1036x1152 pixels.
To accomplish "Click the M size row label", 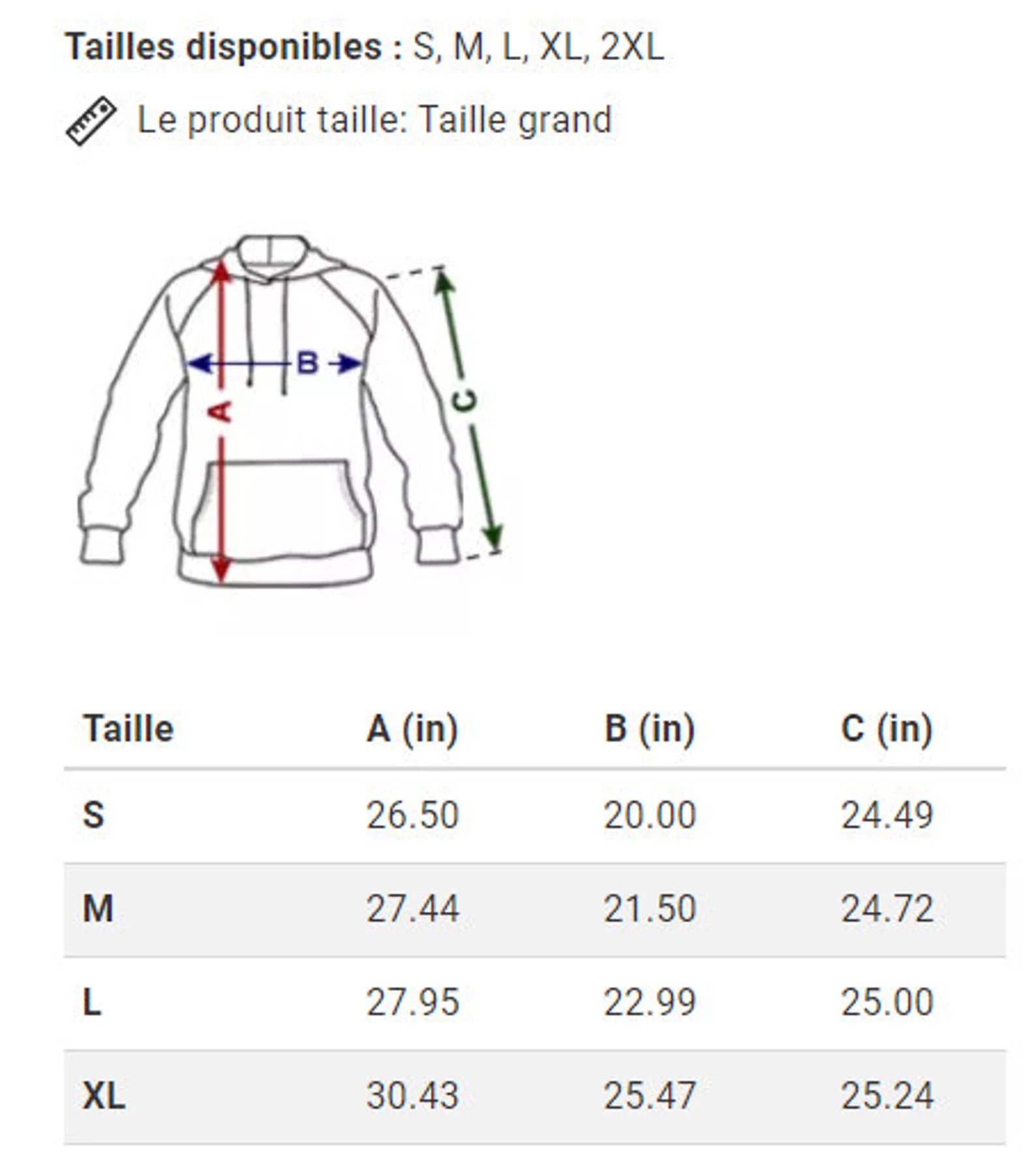I will coord(98,909).
